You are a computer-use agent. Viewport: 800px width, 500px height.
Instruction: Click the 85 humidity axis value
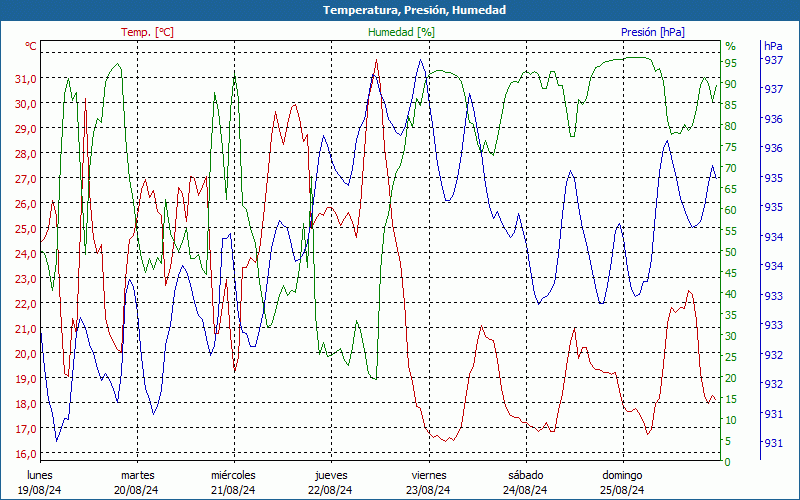pyautogui.click(x=731, y=105)
